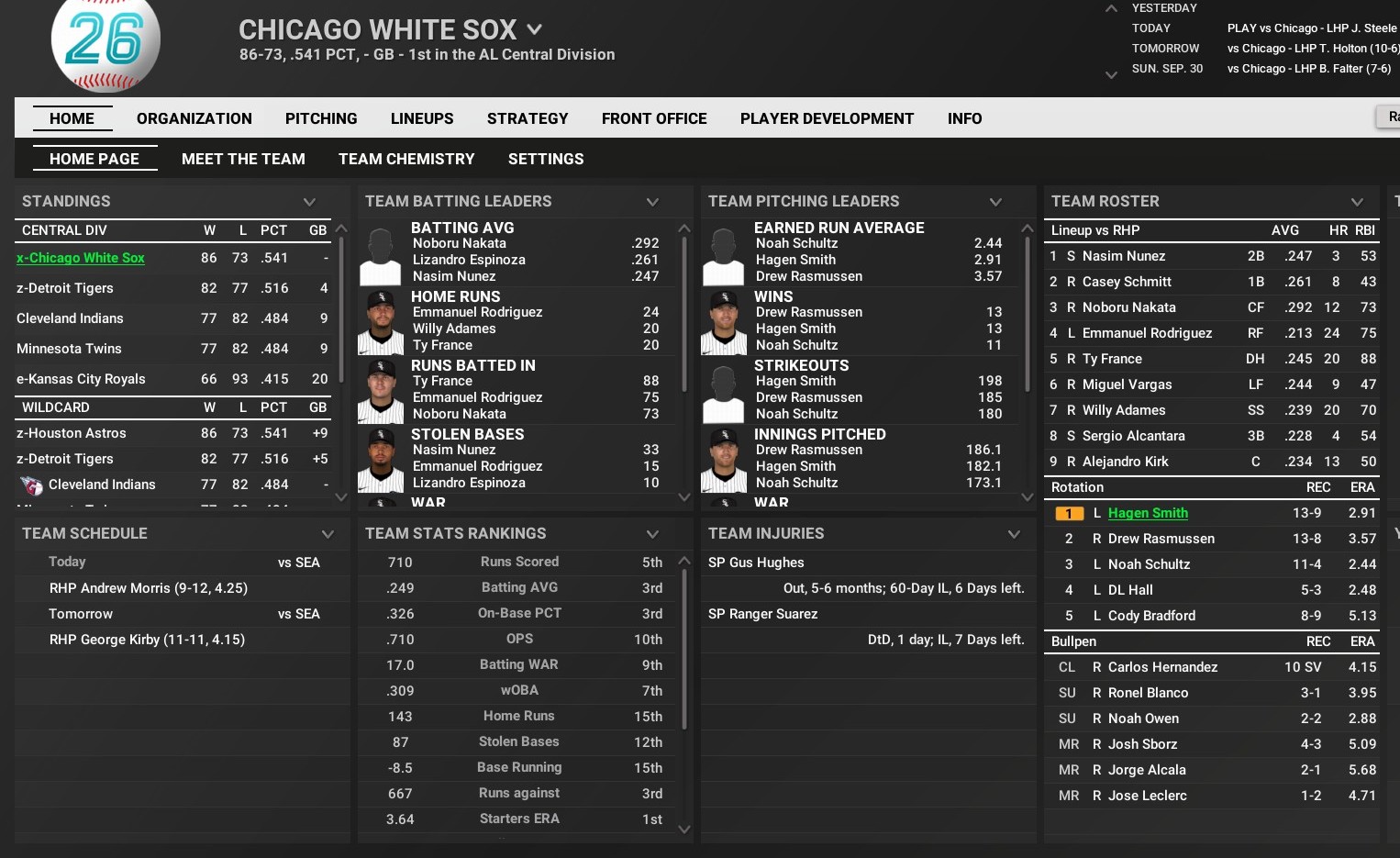This screenshot has width=1400, height=858.
Task: Click the Batting Avg leader silhouette photo
Action: [x=381, y=254]
